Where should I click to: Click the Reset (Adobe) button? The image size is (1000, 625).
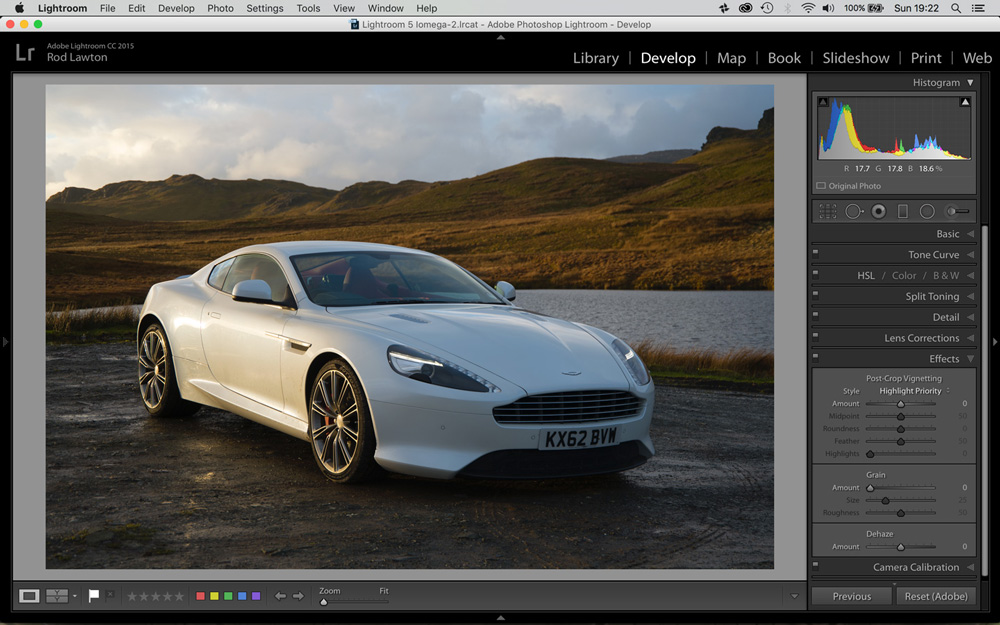pyautogui.click(x=936, y=596)
